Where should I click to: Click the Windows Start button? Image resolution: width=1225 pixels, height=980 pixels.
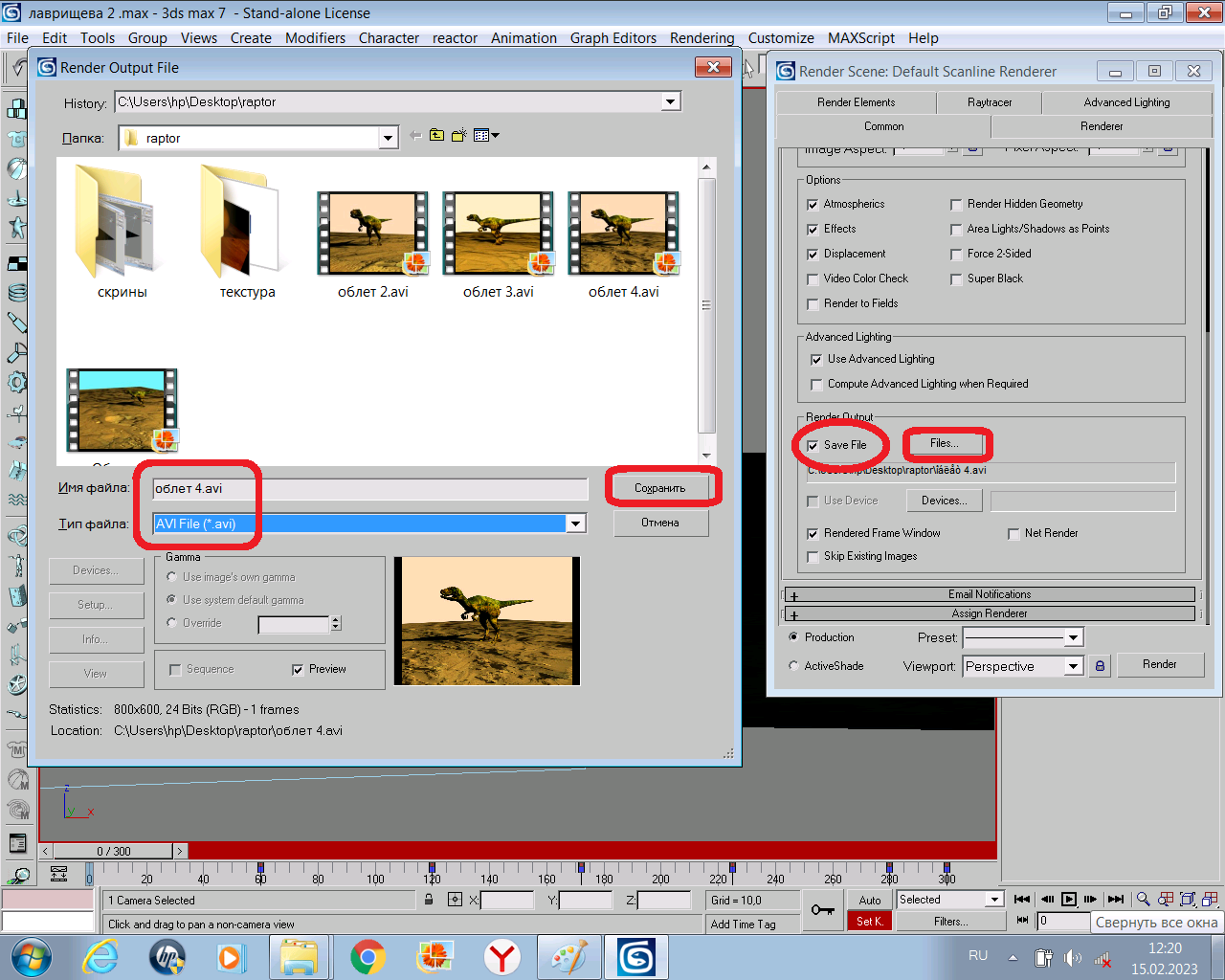pyautogui.click(x=32, y=956)
